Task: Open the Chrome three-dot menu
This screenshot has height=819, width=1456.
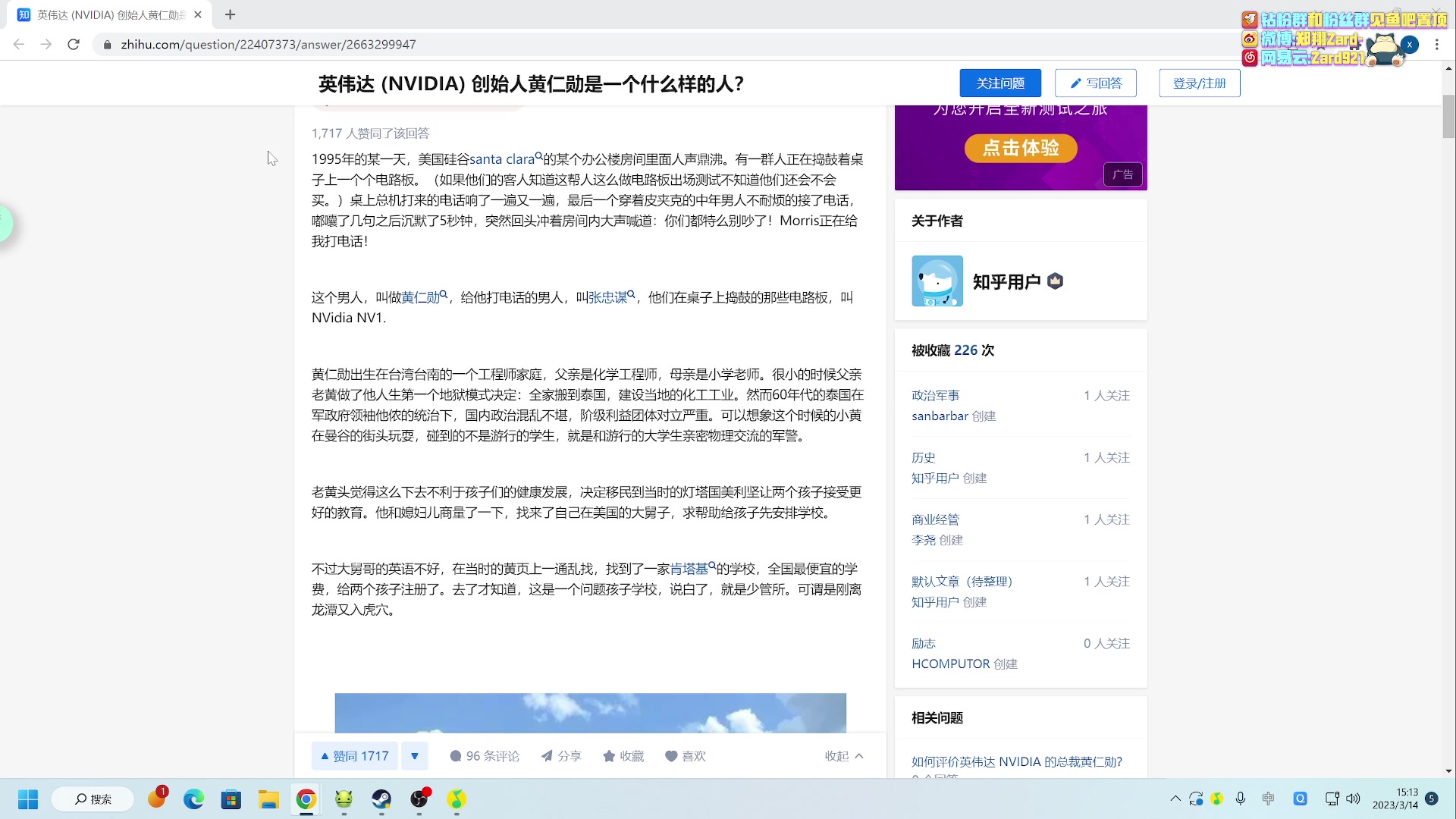Action: click(1436, 45)
